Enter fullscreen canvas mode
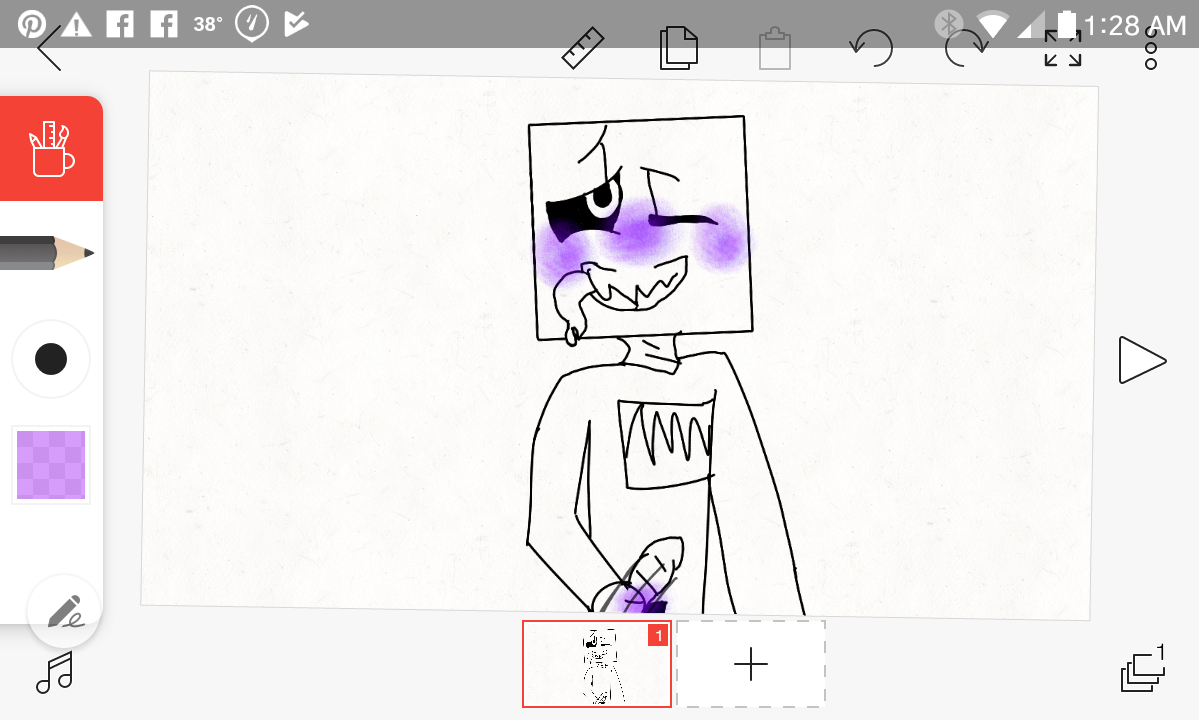The width and height of the screenshot is (1199, 720). pos(1062,48)
